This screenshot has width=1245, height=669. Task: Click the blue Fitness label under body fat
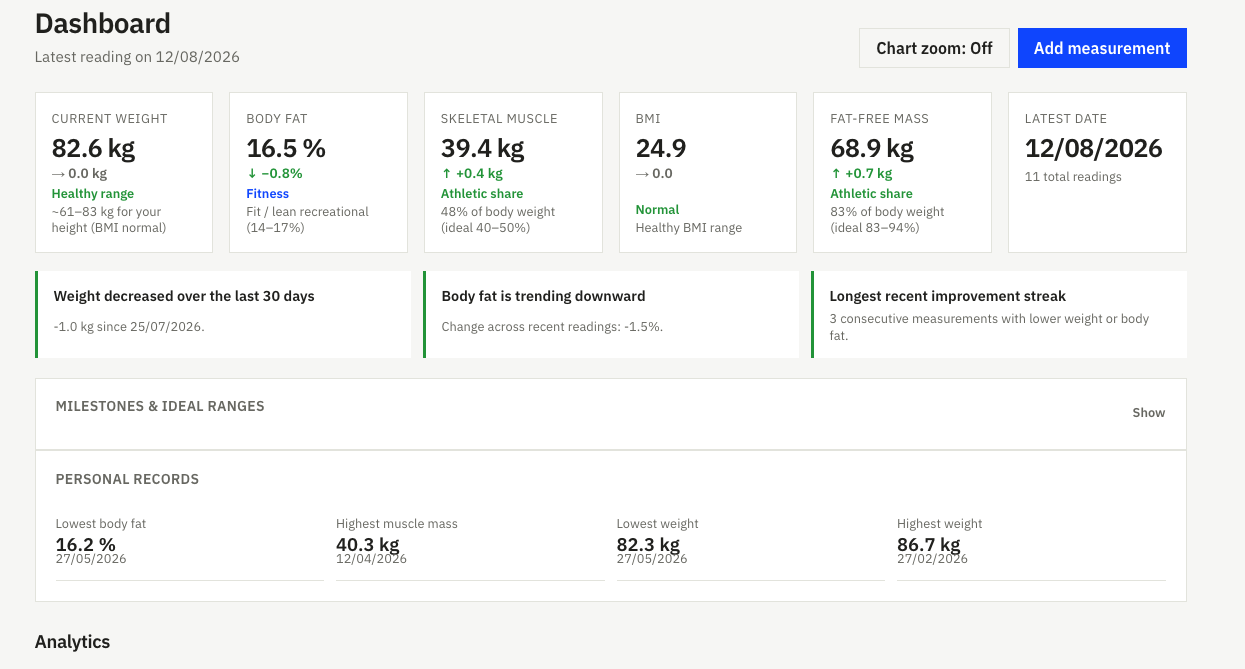coord(267,194)
